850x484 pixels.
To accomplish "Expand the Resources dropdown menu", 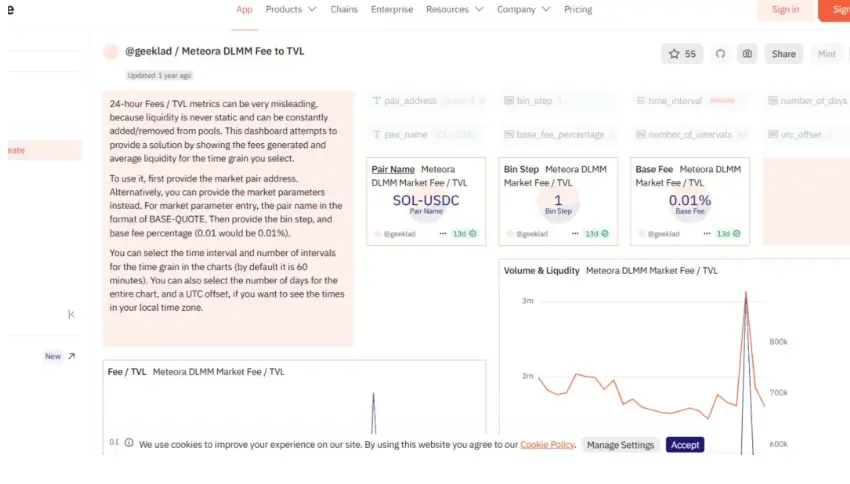I will click(454, 10).
